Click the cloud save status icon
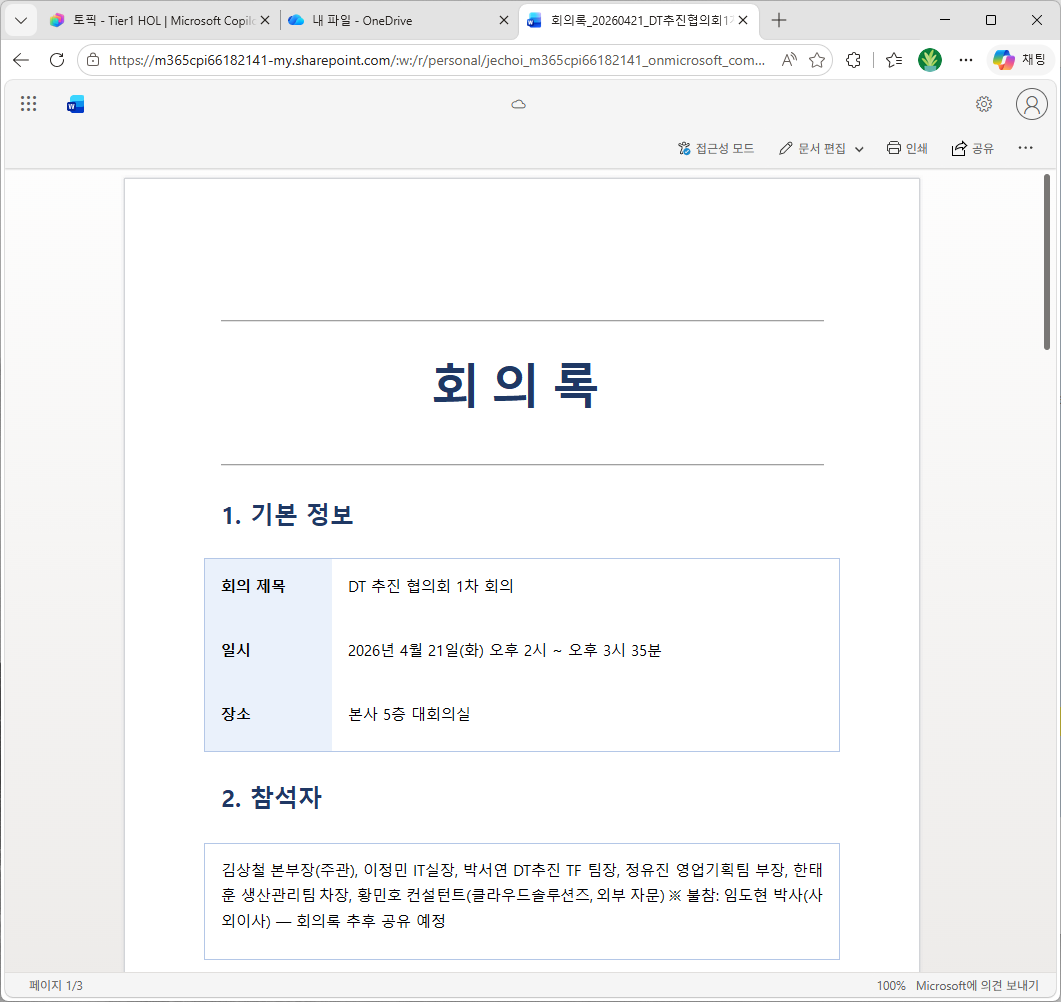Screen dimensions: 1061x1002 (518, 104)
